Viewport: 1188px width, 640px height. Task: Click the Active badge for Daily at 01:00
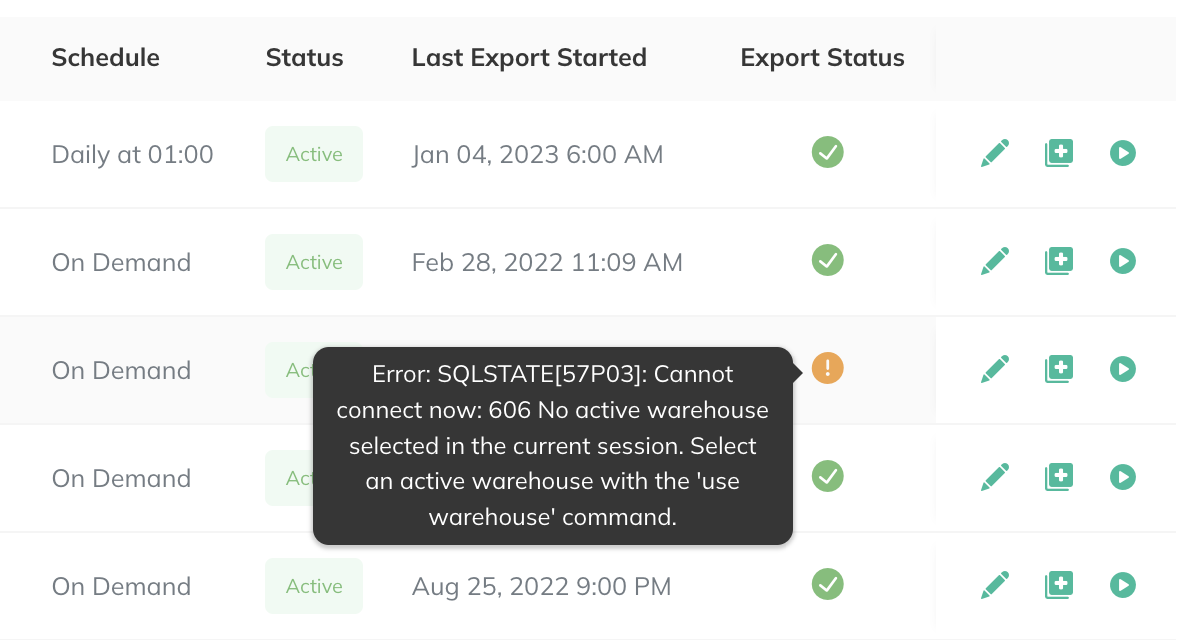[x=314, y=154]
